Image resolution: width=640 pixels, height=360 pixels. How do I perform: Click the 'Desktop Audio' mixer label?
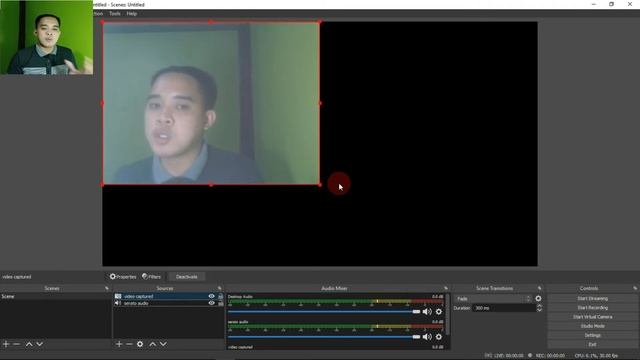[240, 297]
